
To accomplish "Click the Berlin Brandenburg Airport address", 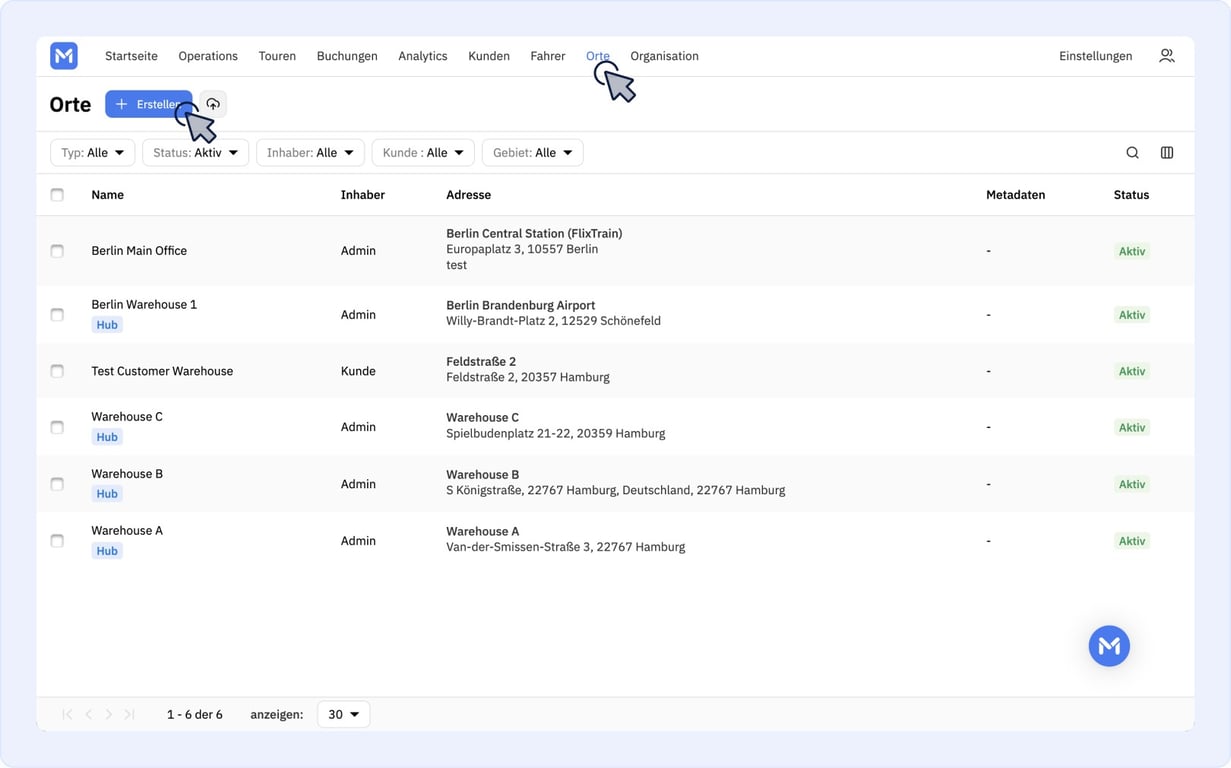I will tap(520, 305).
